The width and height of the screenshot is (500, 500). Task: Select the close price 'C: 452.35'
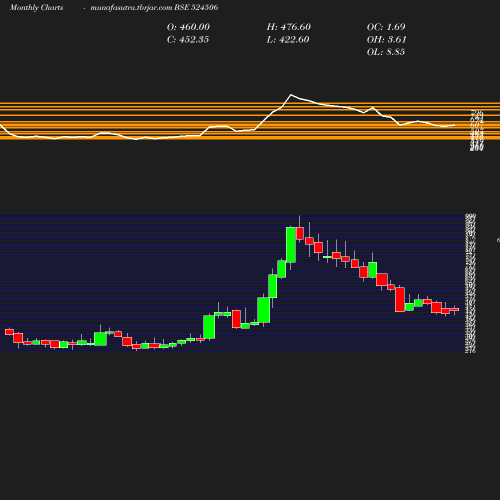tap(188, 40)
